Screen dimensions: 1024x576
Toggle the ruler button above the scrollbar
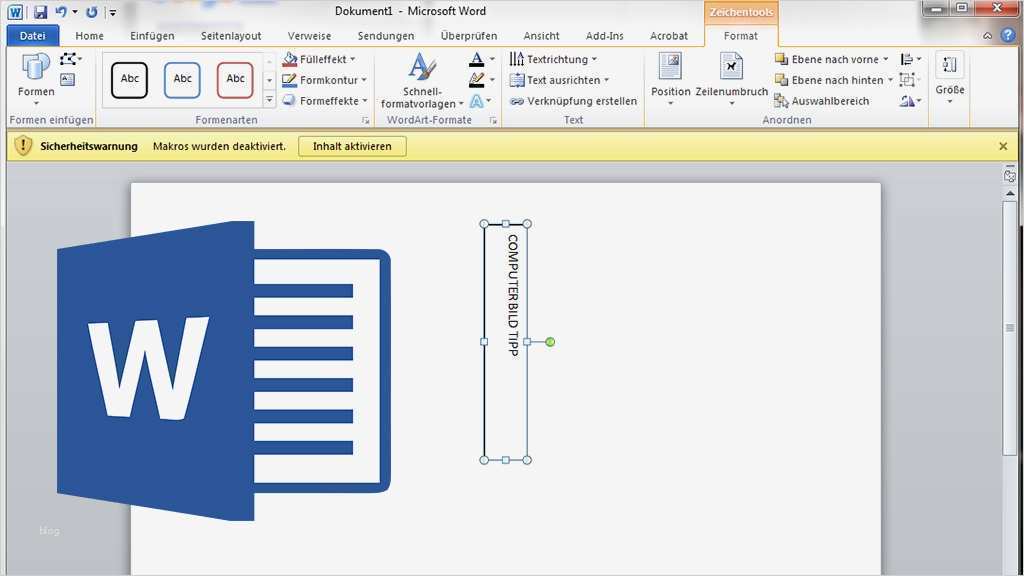(1010, 175)
